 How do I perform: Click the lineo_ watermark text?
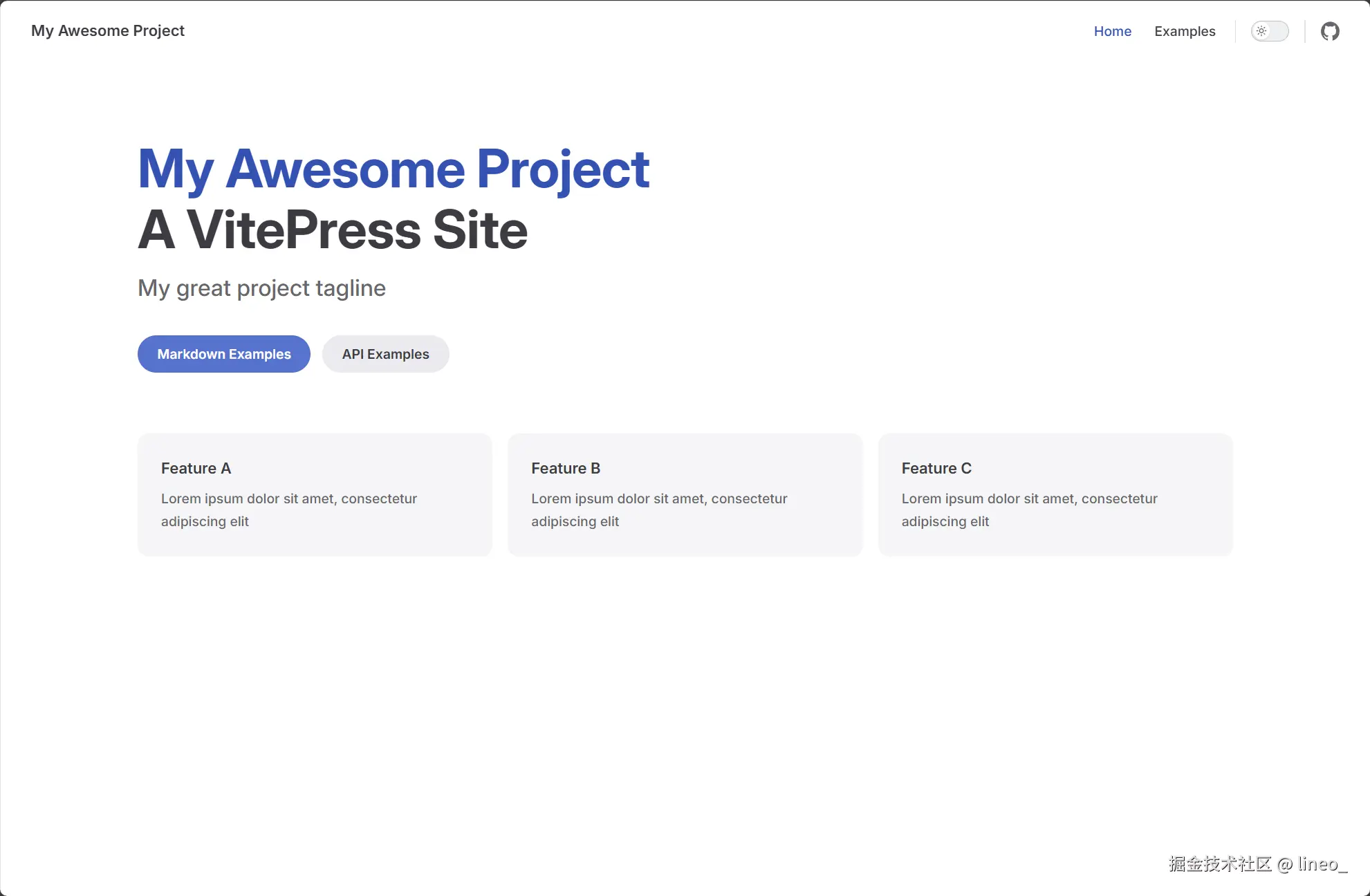(x=1322, y=864)
